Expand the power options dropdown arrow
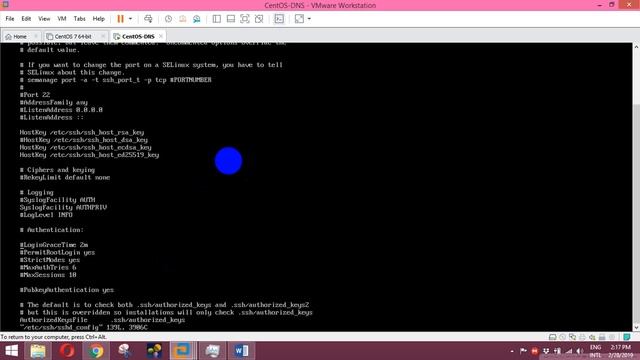This screenshot has width=640, height=360. click(130, 19)
